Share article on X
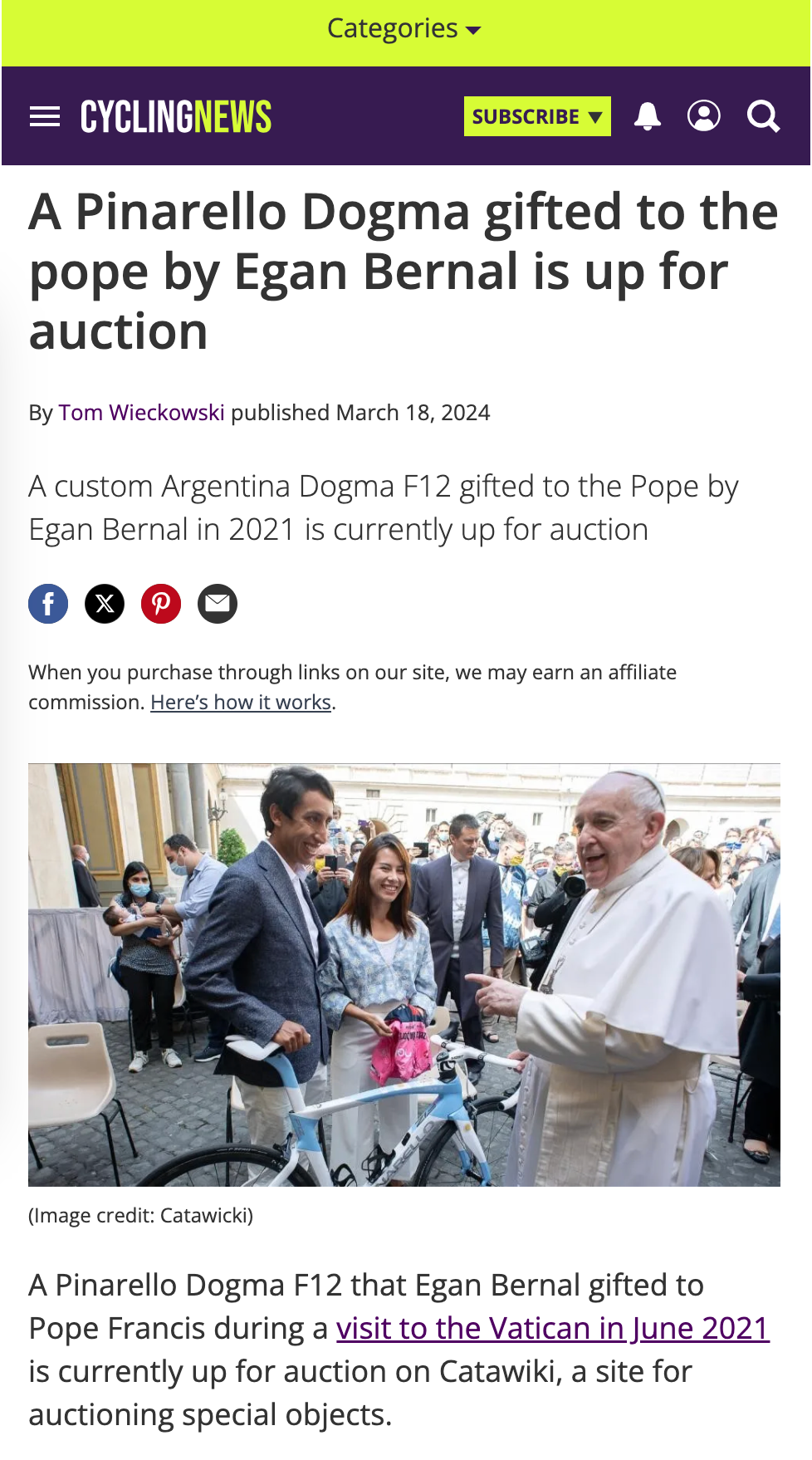Screen dimensions: 812x1460 (105, 604)
